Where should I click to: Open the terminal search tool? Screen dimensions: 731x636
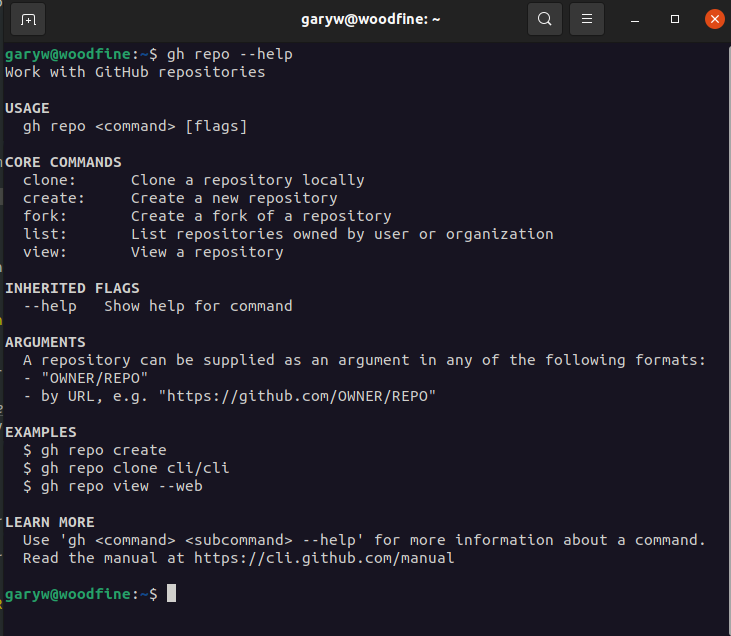(x=545, y=19)
